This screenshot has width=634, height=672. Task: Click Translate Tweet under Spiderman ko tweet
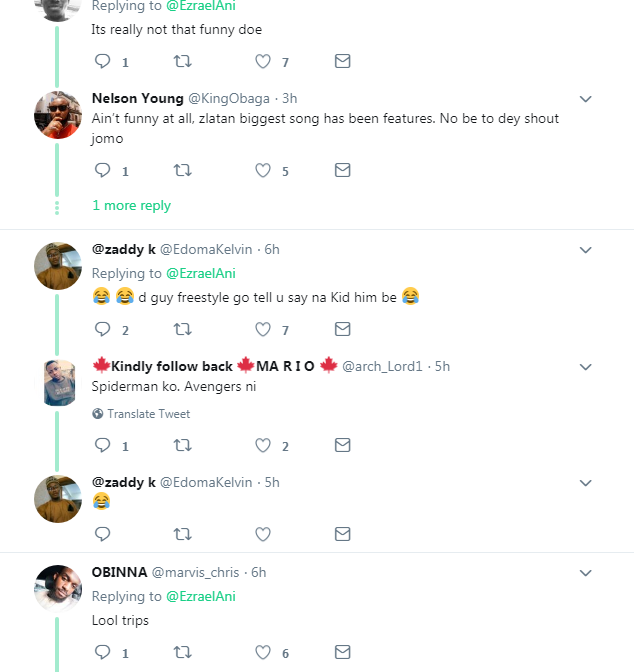point(148,414)
